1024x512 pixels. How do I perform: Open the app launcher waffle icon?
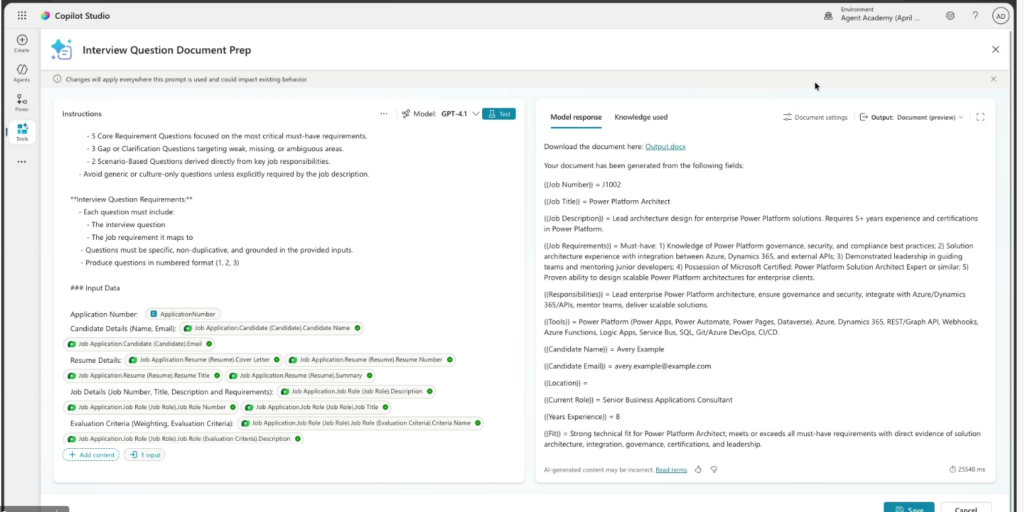(x=22, y=16)
